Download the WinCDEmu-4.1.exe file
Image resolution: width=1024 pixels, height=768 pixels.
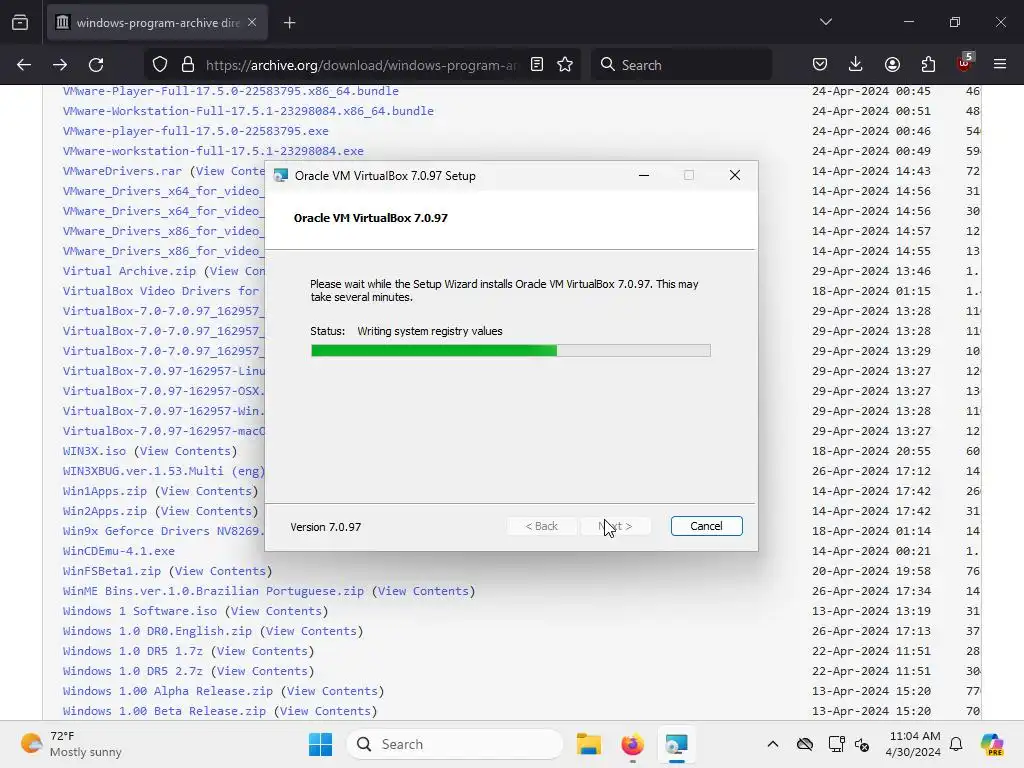[x=119, y=551]
